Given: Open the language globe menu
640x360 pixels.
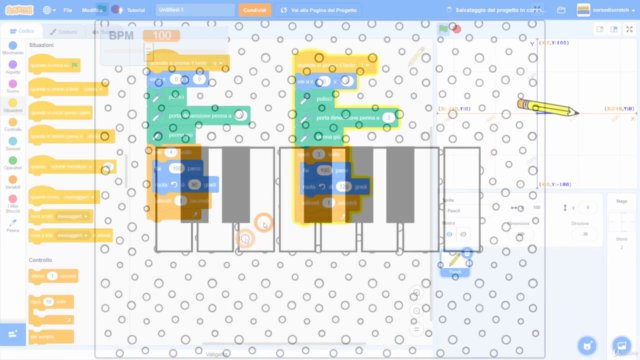Looking at the screenshot, I should 49,10.
